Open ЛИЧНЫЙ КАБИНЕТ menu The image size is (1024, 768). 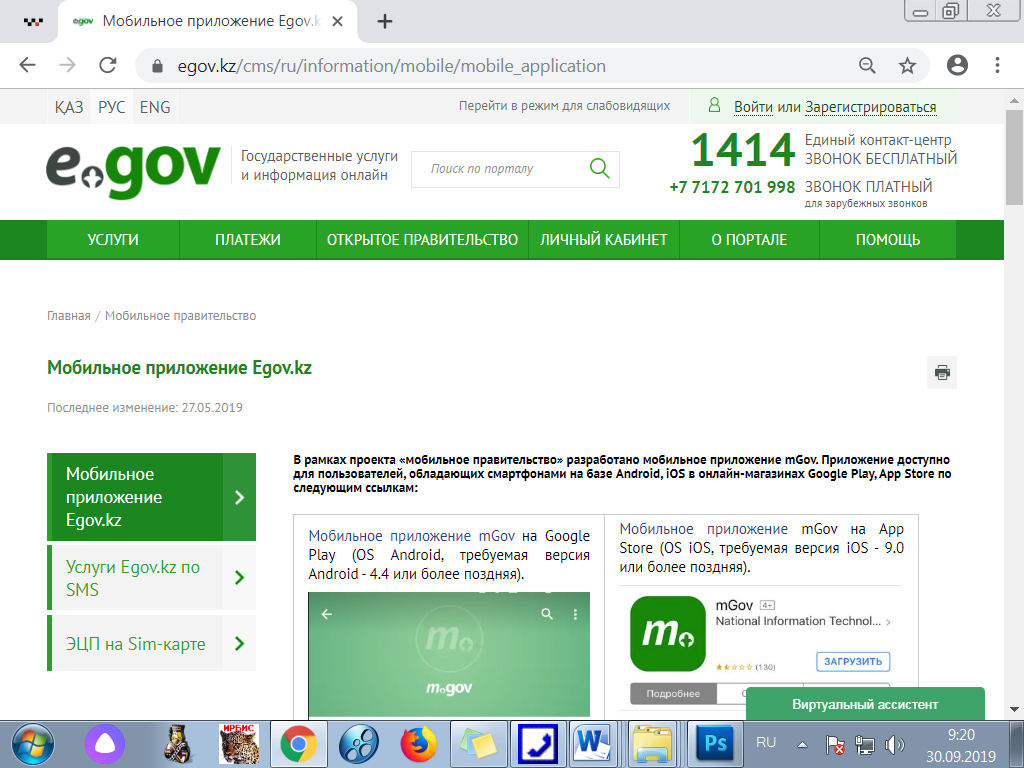click(x=603, y=240)
